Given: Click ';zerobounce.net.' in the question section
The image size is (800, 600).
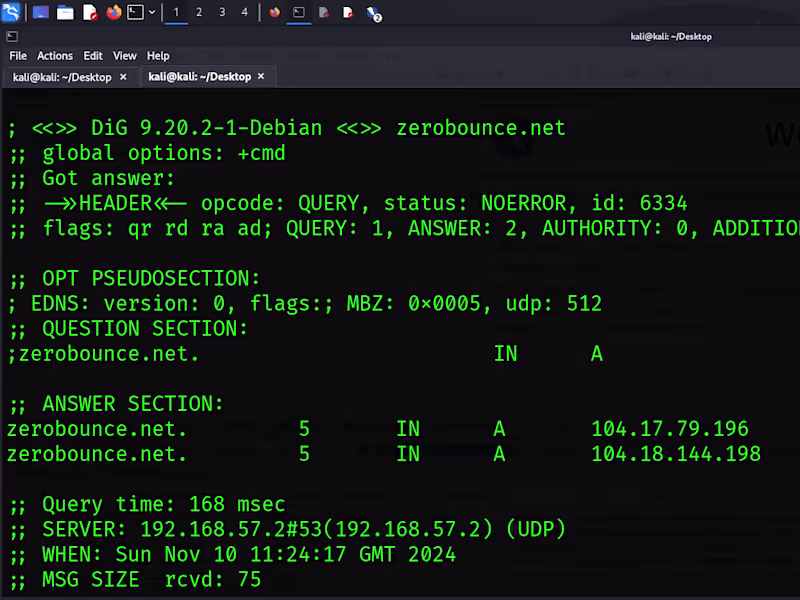Looking at the screenshot, I should (104, 354).
